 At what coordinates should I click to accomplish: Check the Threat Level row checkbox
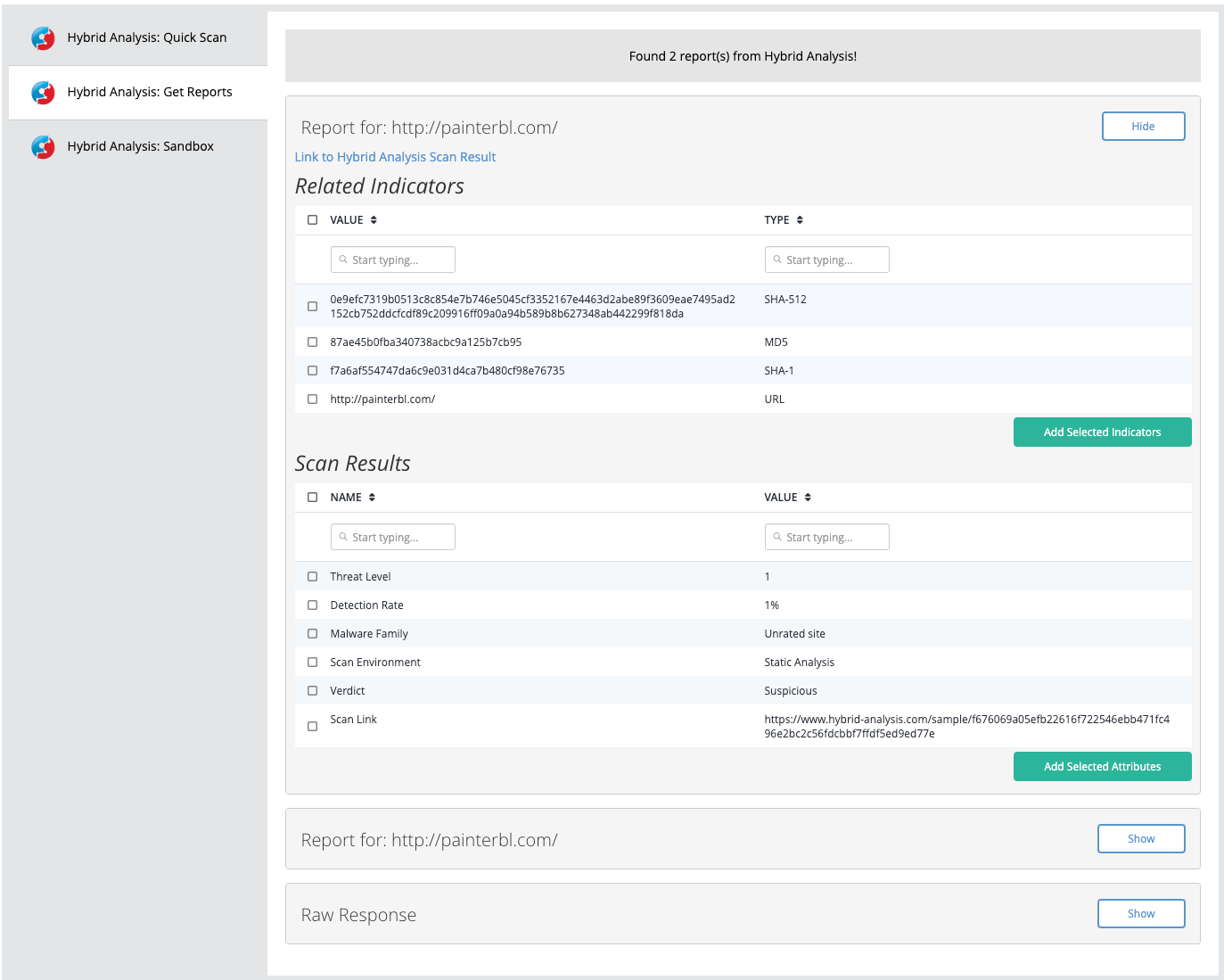312,577
